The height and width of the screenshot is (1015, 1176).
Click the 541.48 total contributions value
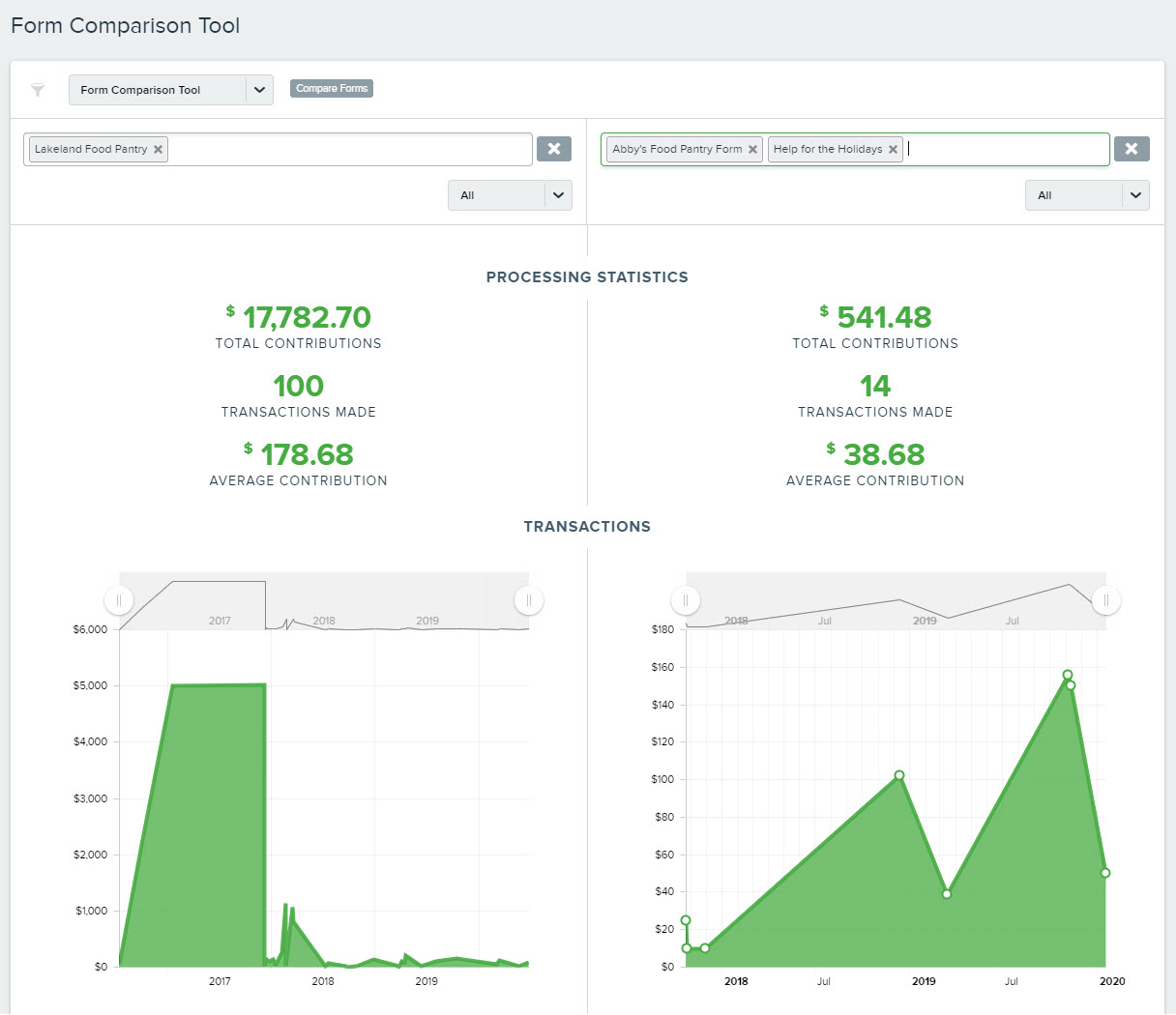pyautogui.click(x=884, y=317)
